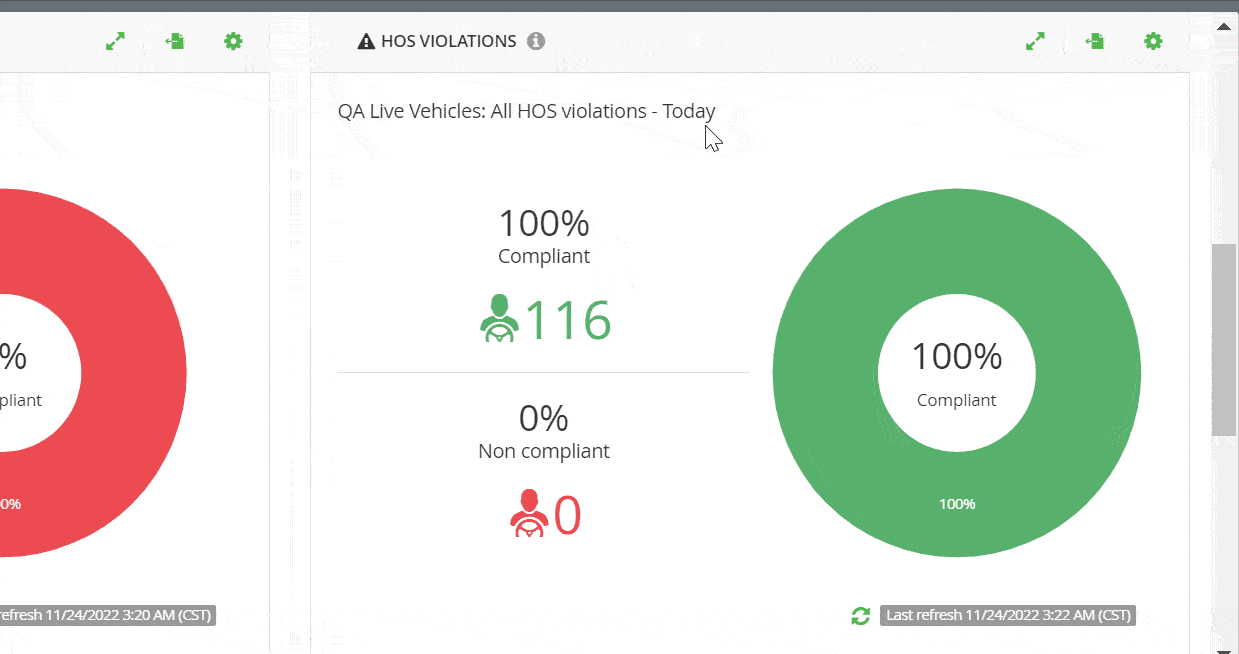Maximize the red-chart widget on the left
The image size is (1239, 654).
[x=115, y=41]
